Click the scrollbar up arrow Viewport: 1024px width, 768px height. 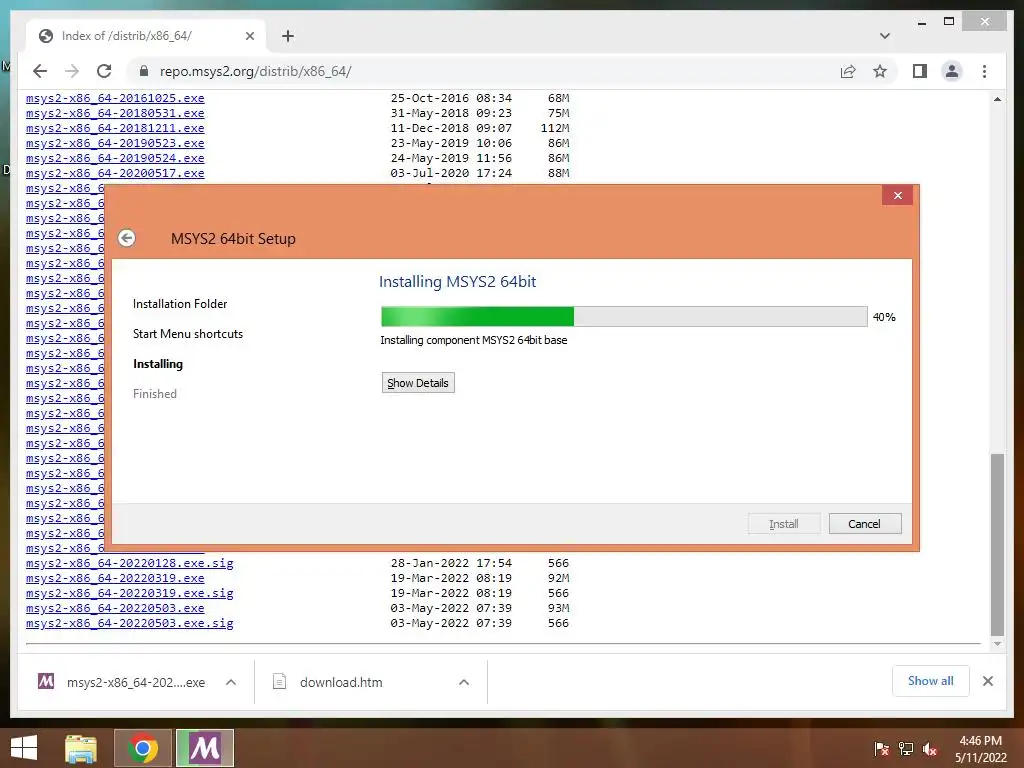click(997, 99)
